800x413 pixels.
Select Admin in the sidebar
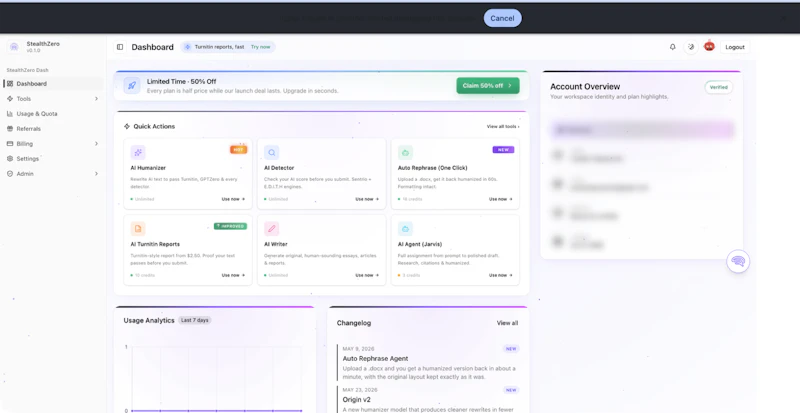(53, 174)
